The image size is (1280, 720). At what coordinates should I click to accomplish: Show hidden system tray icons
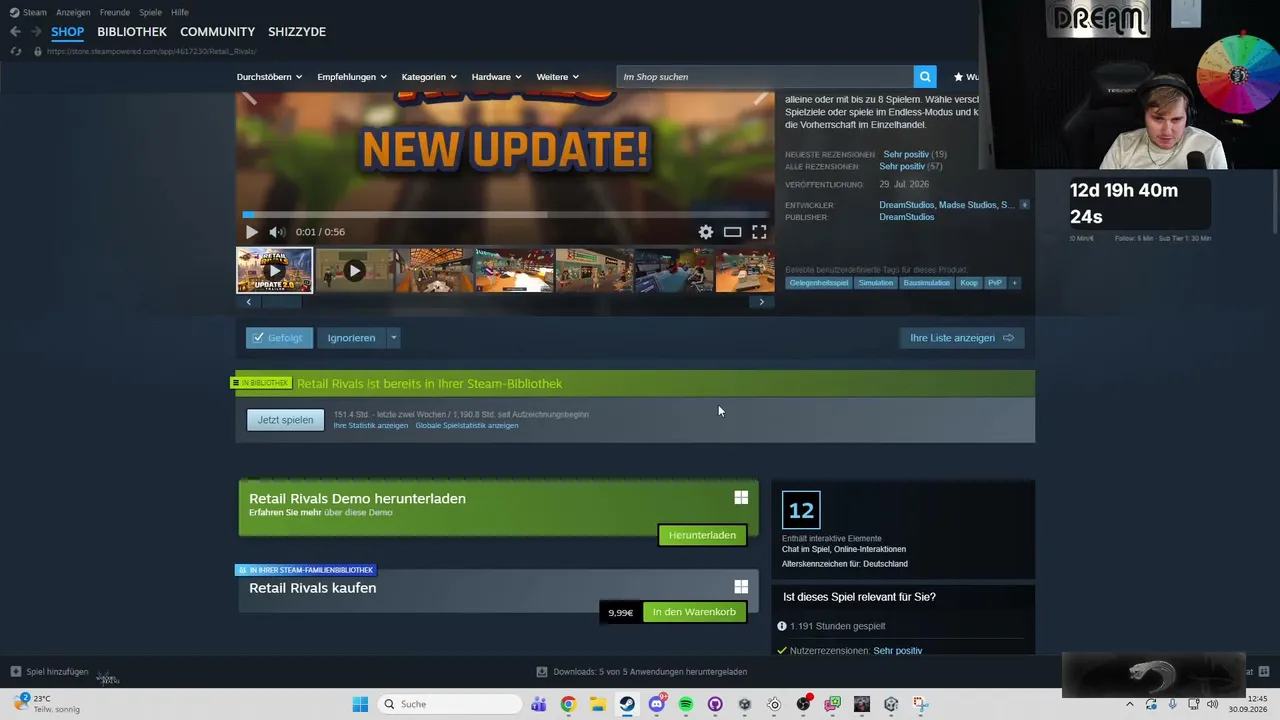(1131, 704)
